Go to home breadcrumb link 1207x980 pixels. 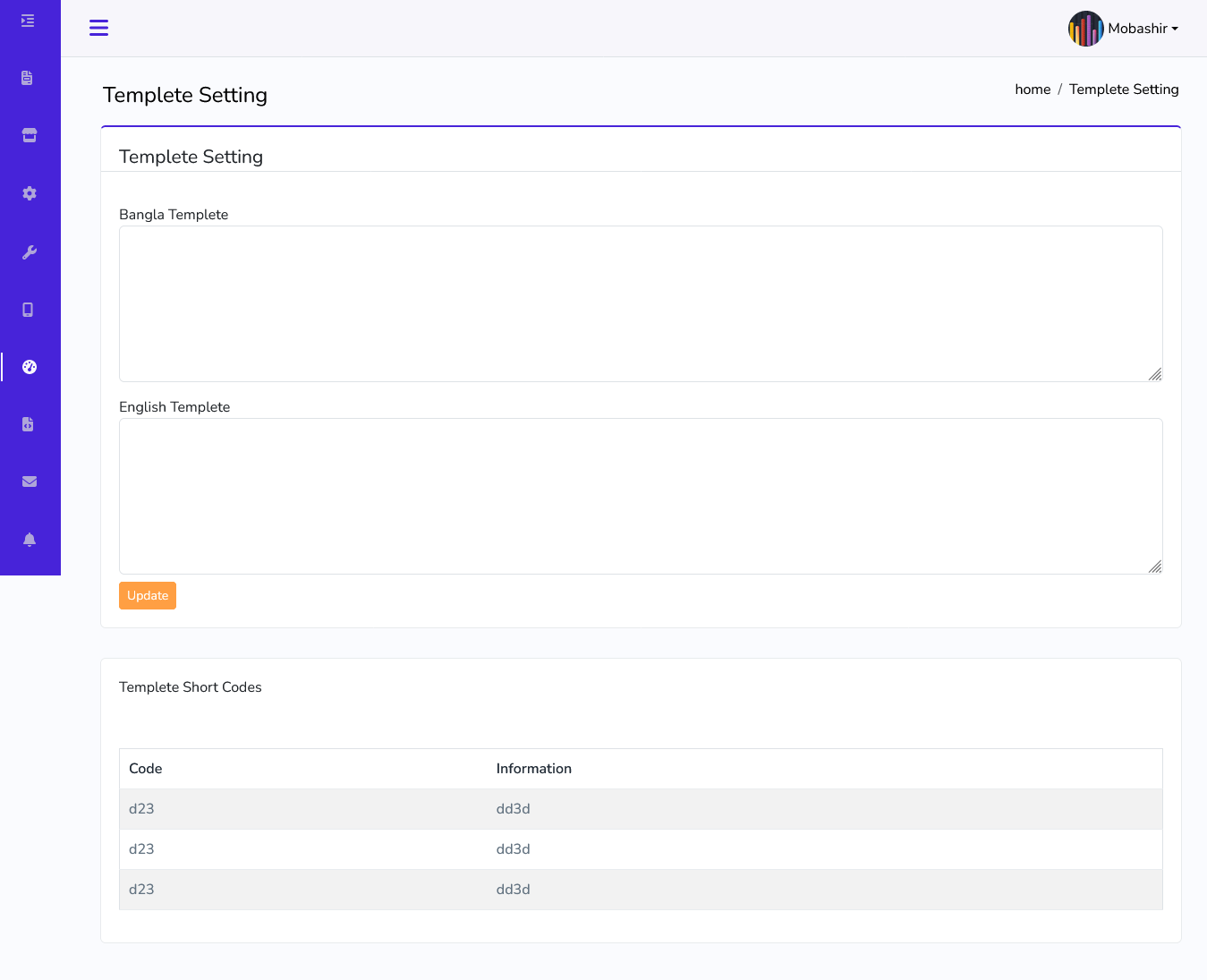click(1033, 89)
